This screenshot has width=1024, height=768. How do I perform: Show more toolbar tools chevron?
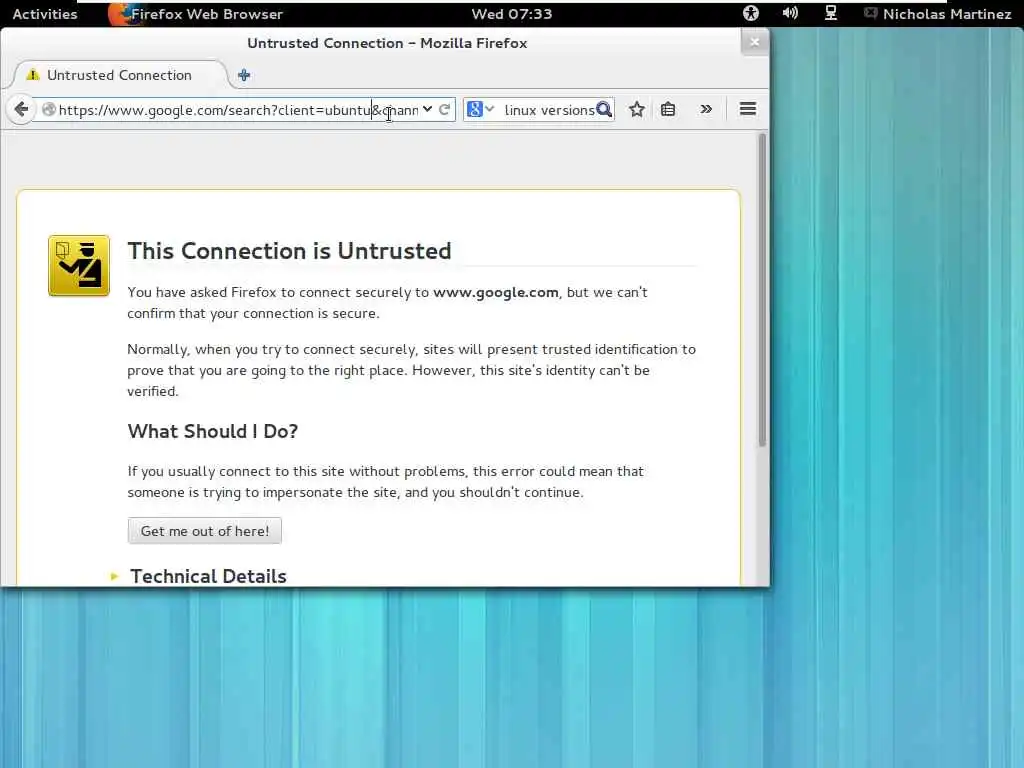point(706,109)
